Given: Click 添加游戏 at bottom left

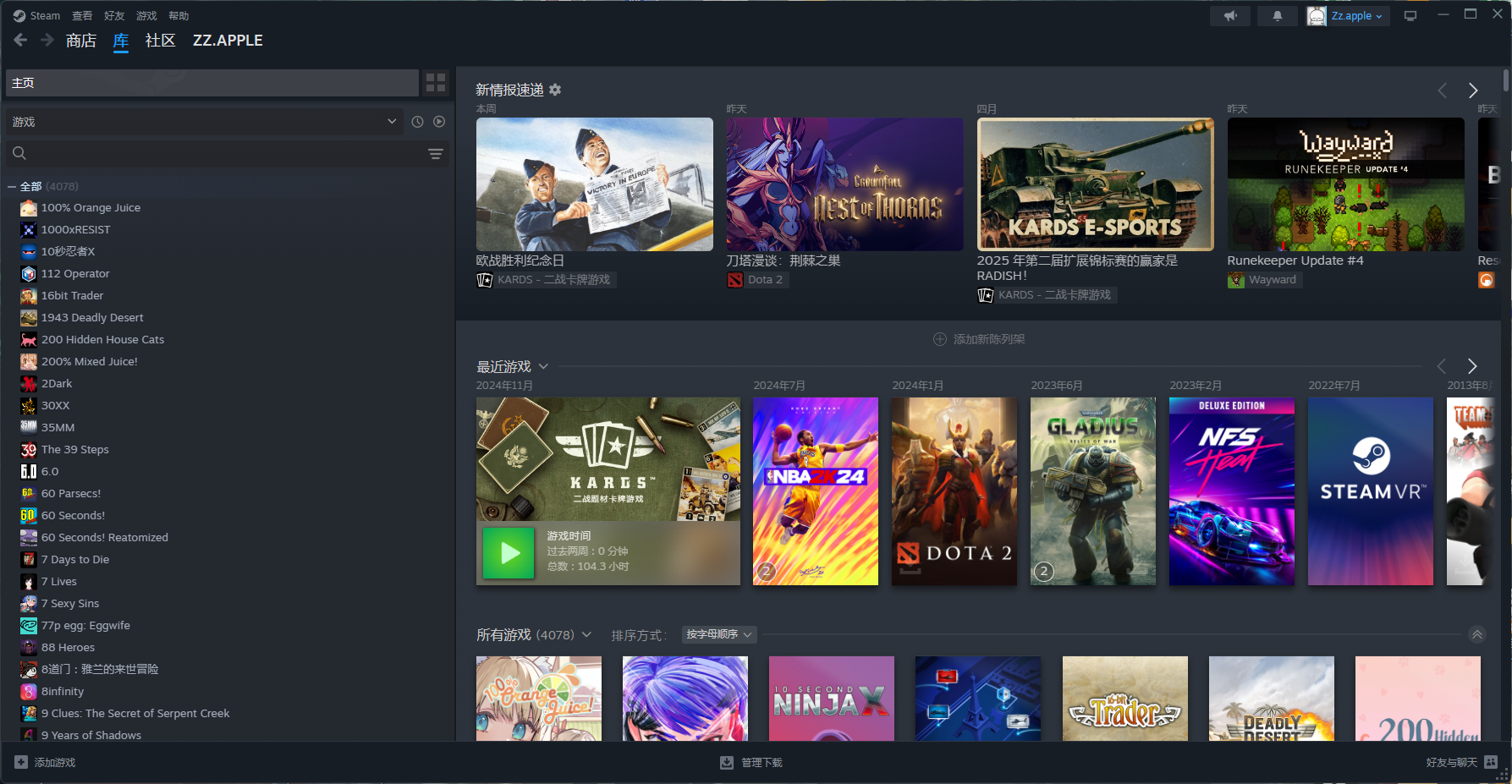Looking at the screenshot, I should click(45, 763).
